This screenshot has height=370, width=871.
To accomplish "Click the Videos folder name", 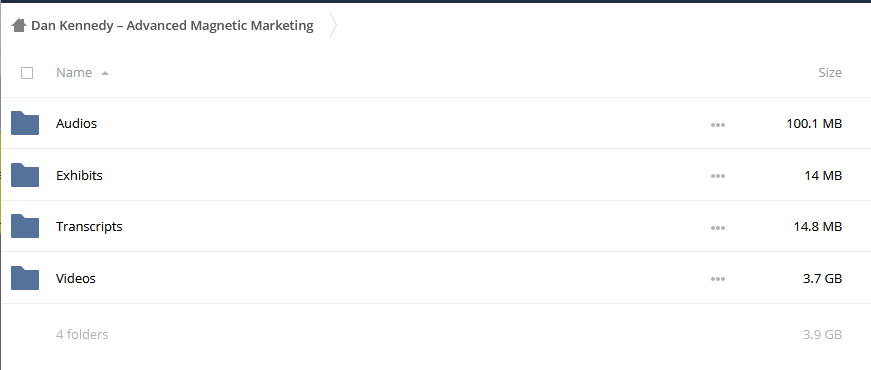I will [x=76, y=278].
